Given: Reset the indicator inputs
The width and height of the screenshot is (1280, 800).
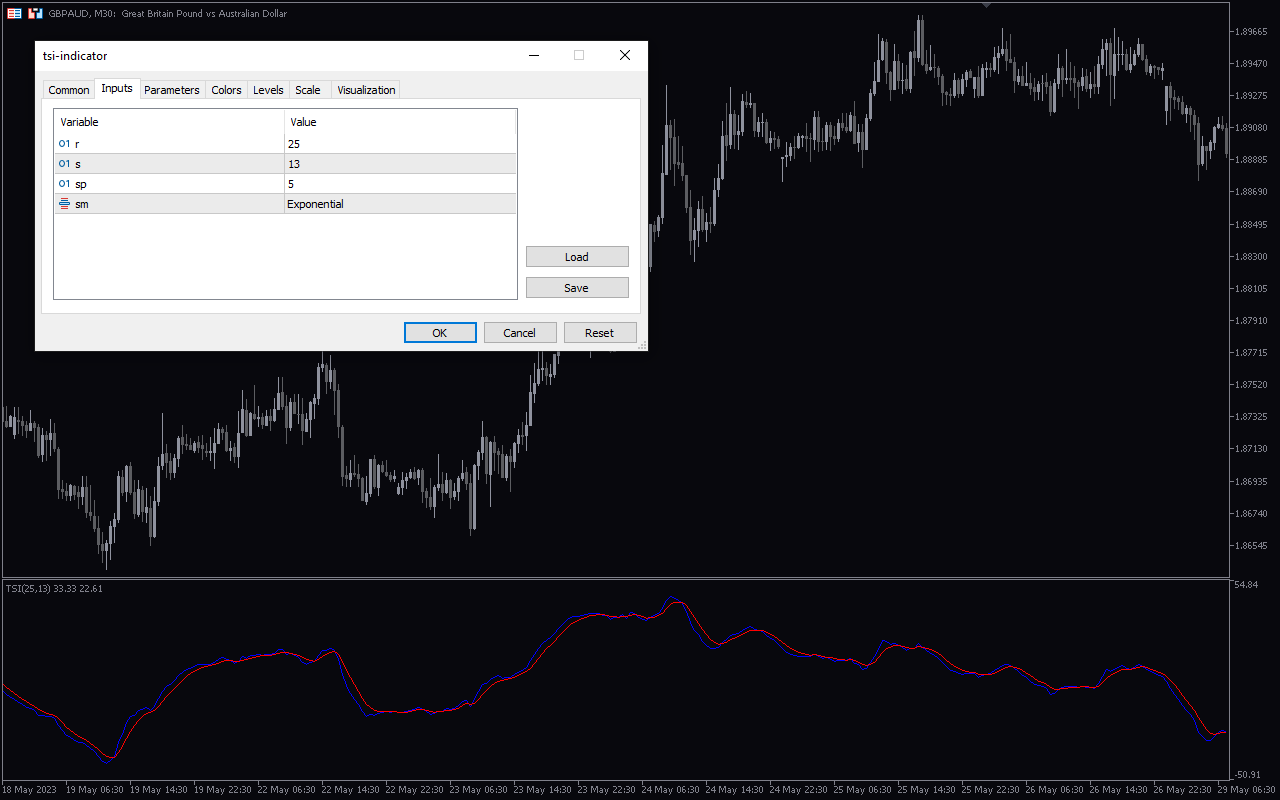Looking at the screenshot, I should pyautogui.click(x=600, y=333).
